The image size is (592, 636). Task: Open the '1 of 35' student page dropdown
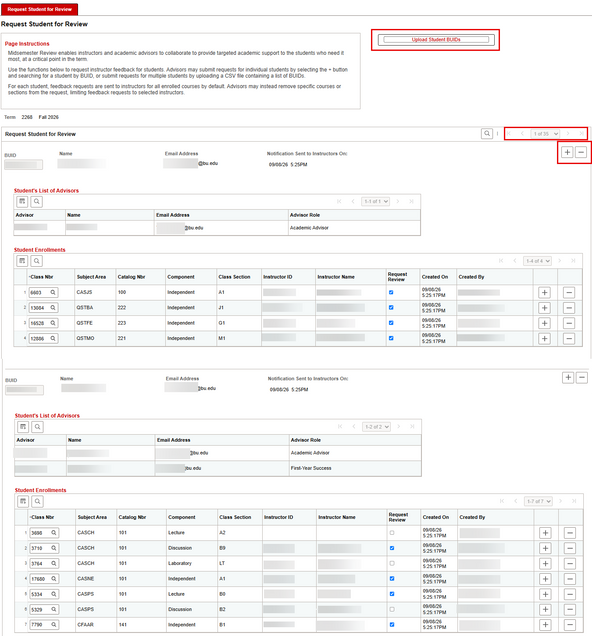pos(545,133)
